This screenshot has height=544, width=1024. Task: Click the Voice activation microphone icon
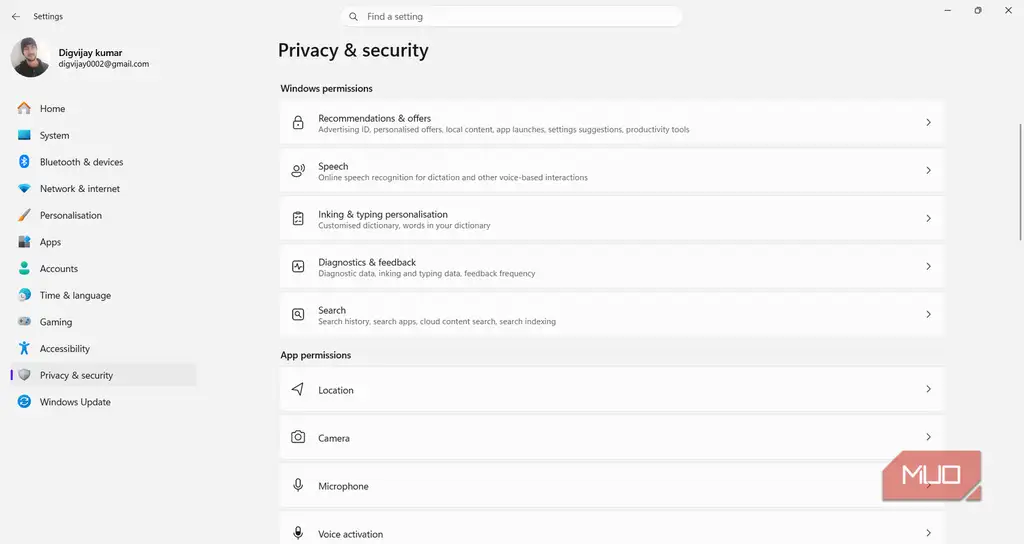pos(298,533)
